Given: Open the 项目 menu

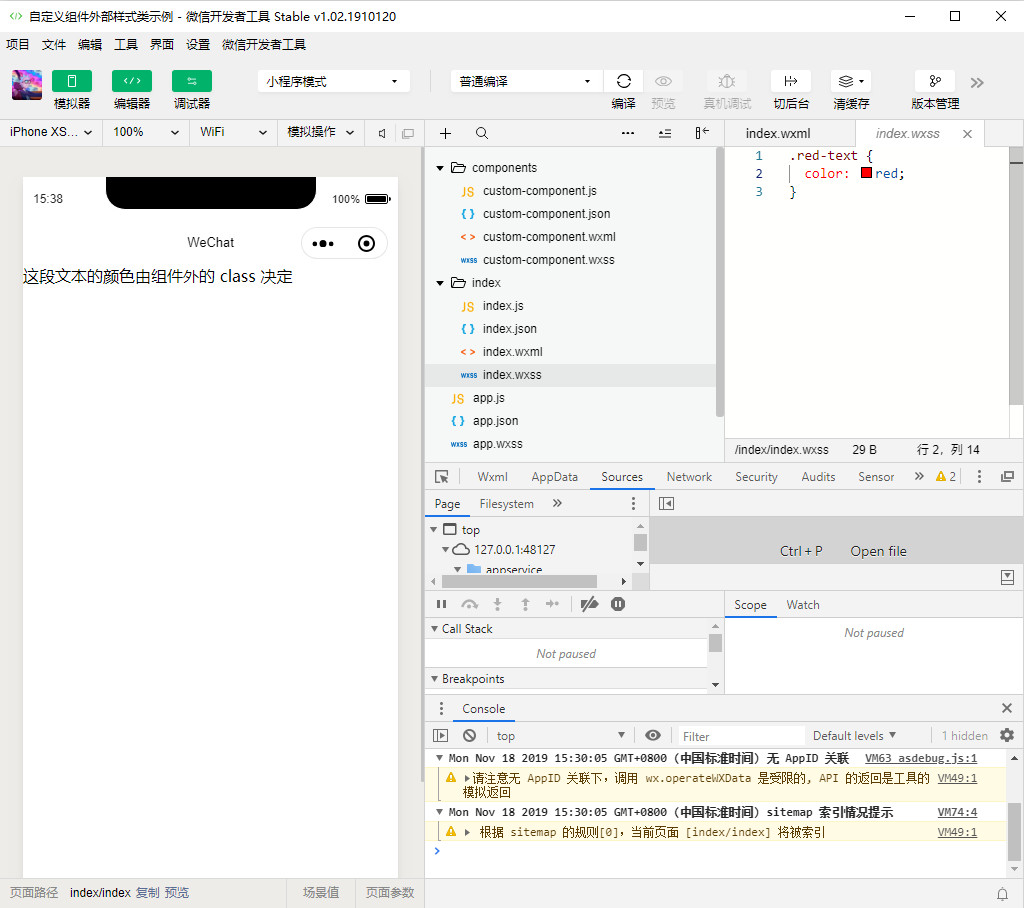Looking at the screenshot, I should point(18,44).
